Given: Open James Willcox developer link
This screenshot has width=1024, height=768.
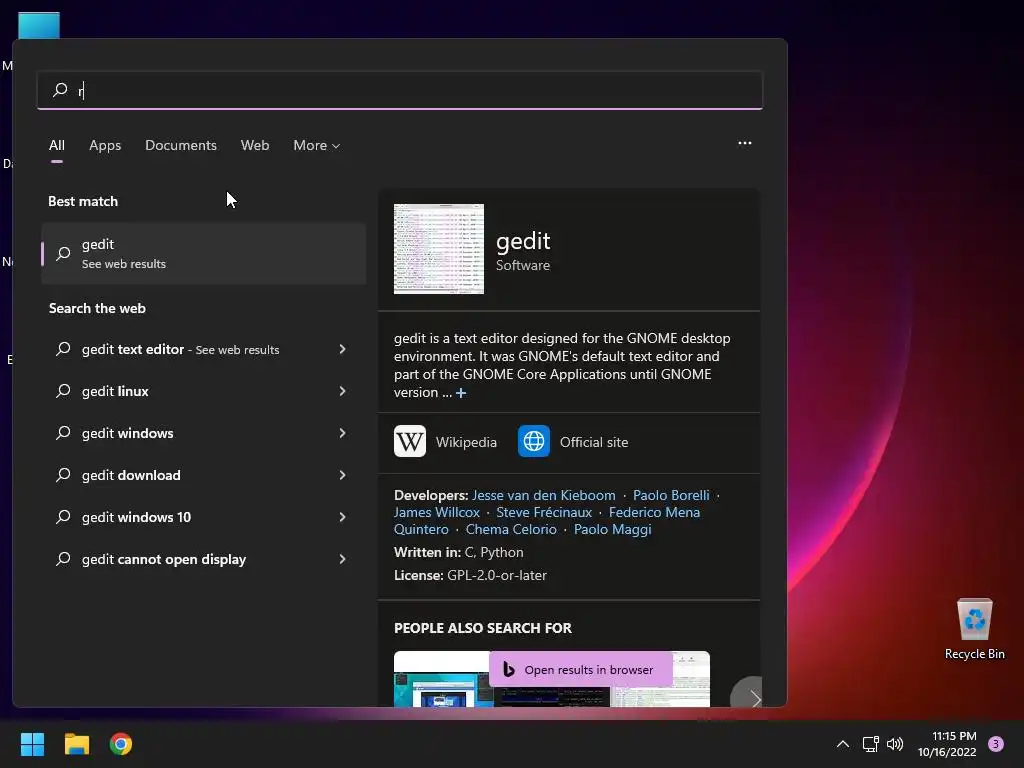Looking at the screenshot, I should 436,512.
